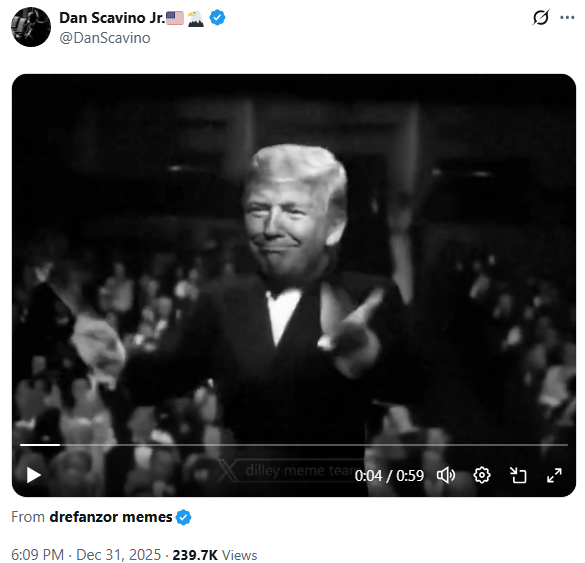Open the Grok slashed-circle icon
The height and width of the screenshot is (563, 585).
click(541, 17)
